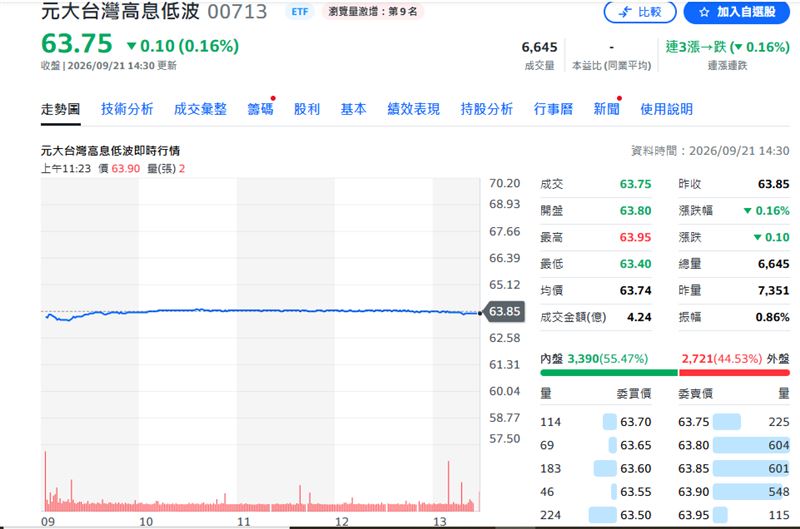Switch to 技術分析 tab
800x529 pixels.
pos(127,109)
